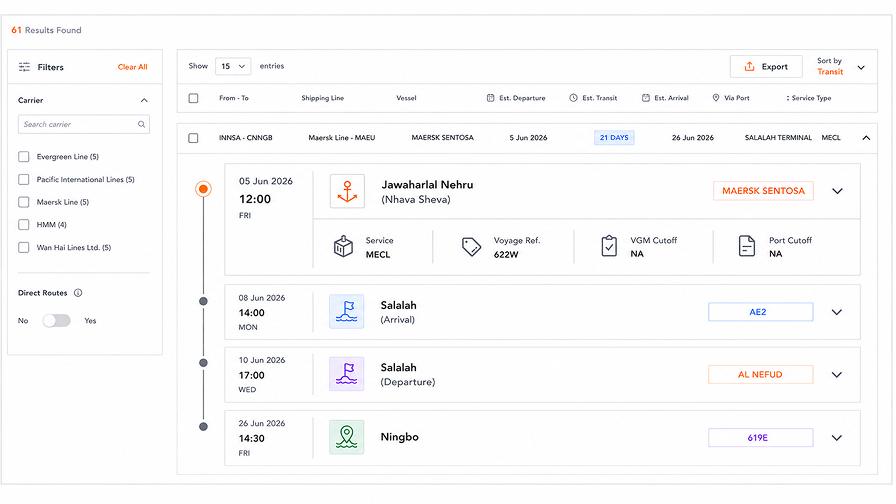Collapse the INNSA - CNNGB result row
896x504 pixels.
(866, 138)
